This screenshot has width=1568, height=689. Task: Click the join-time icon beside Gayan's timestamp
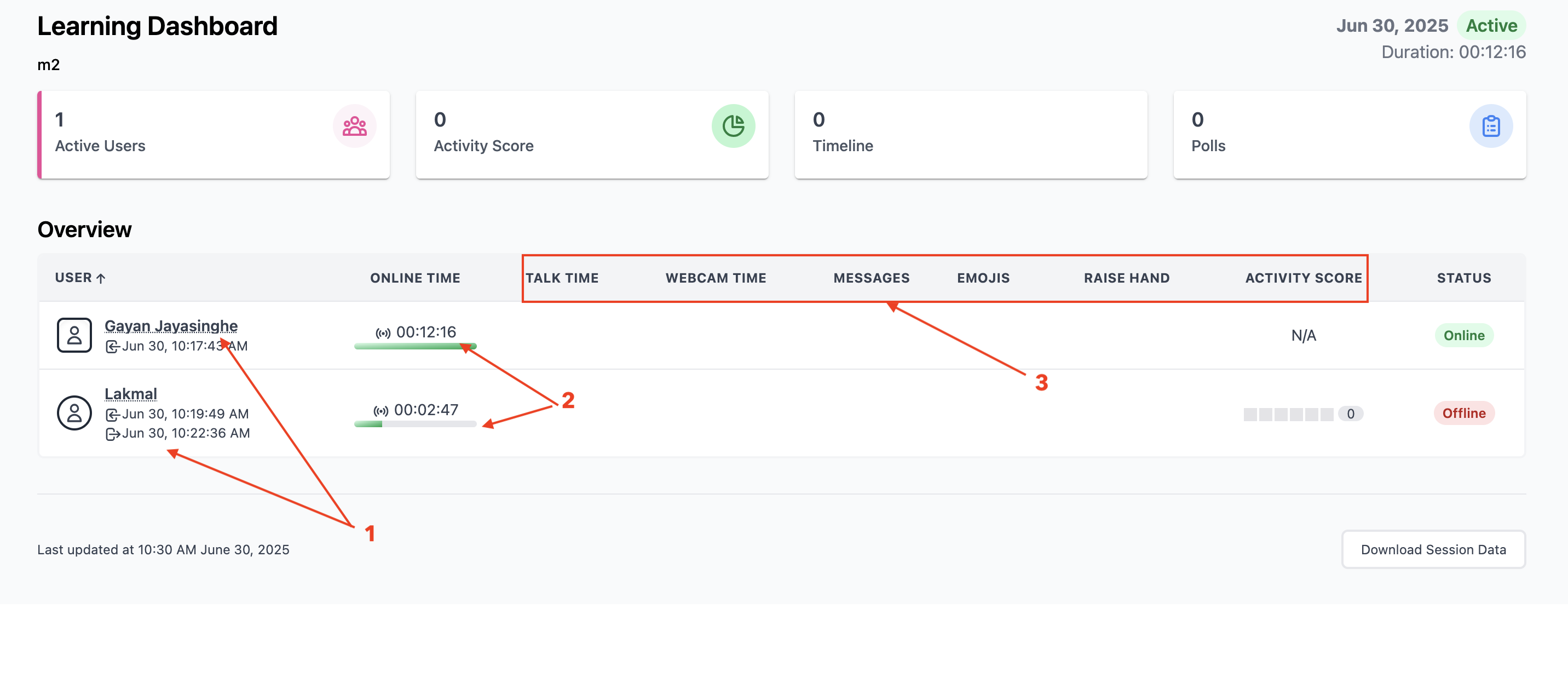112,347
